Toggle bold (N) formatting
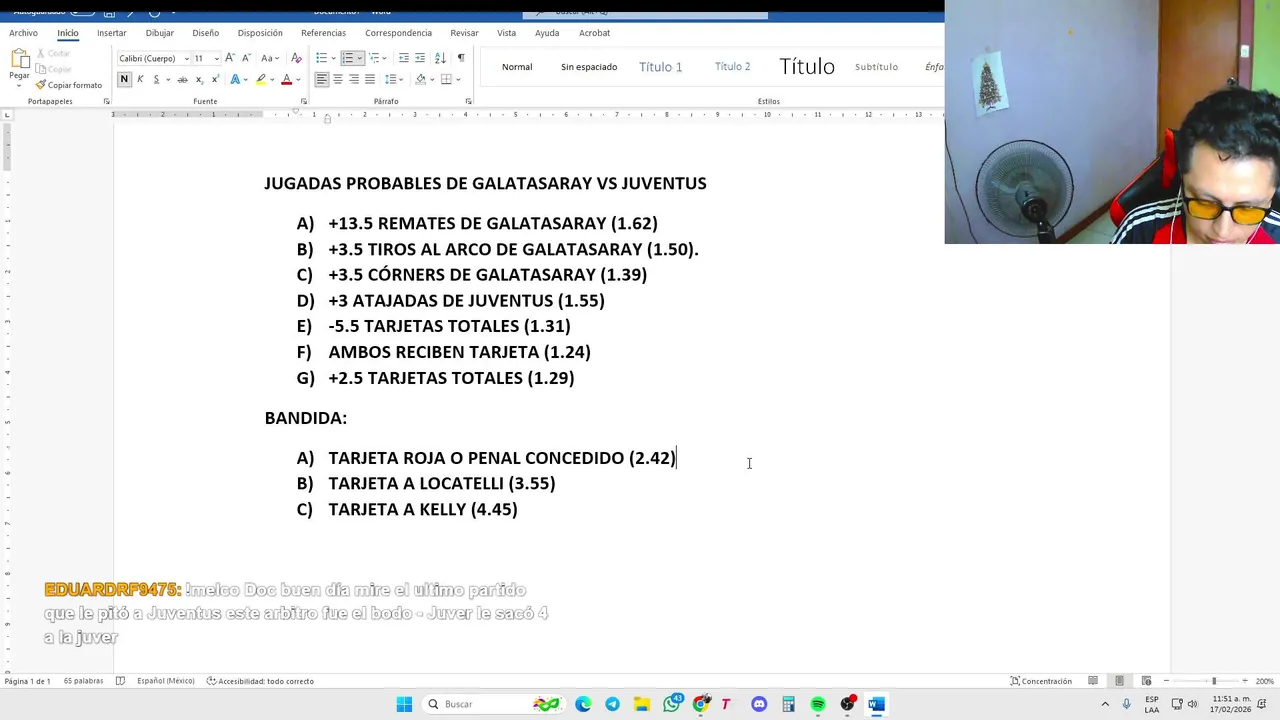The image size is (1280, 720). 124,79
